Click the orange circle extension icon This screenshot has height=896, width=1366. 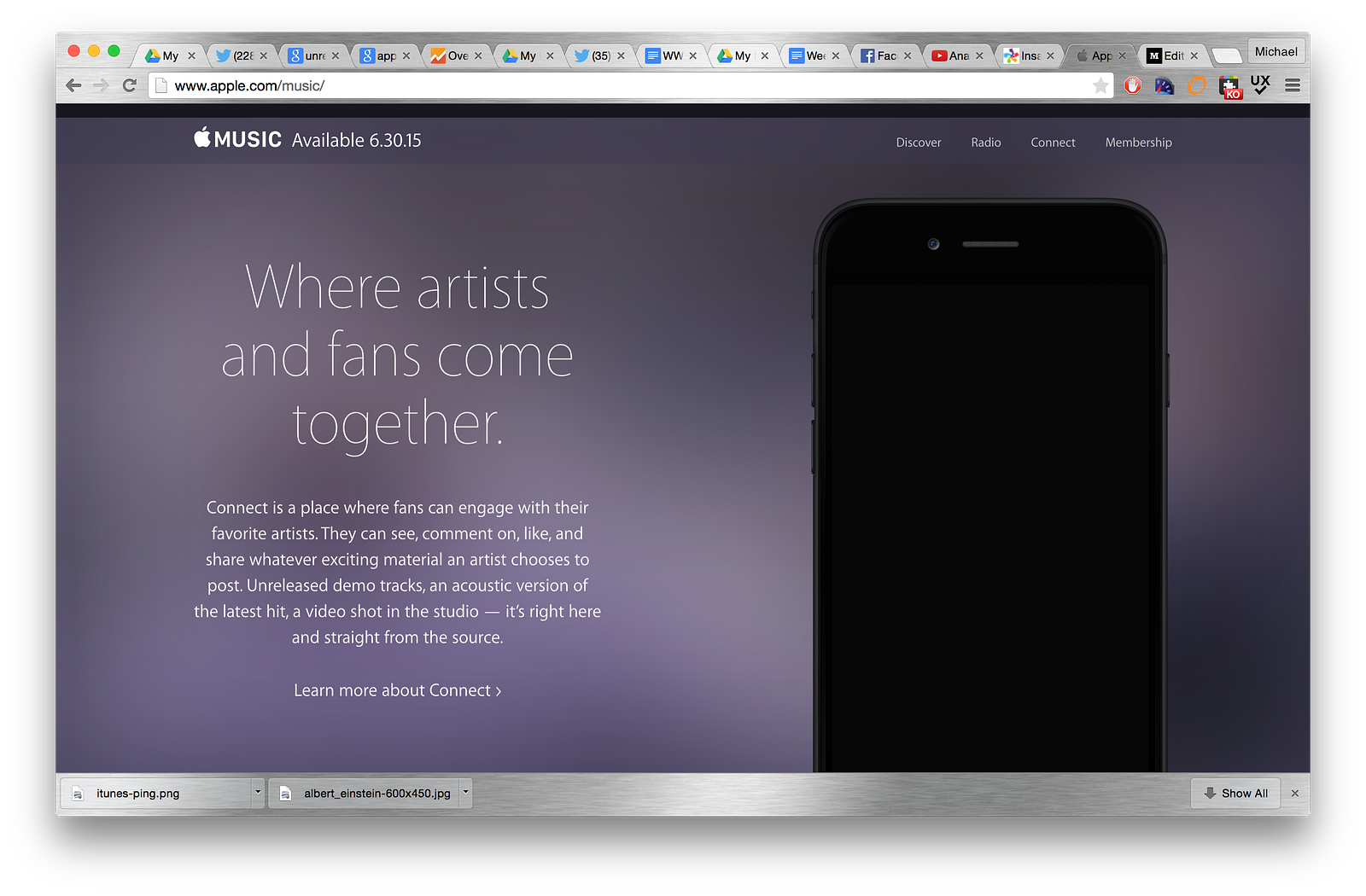click(1197, 85)
